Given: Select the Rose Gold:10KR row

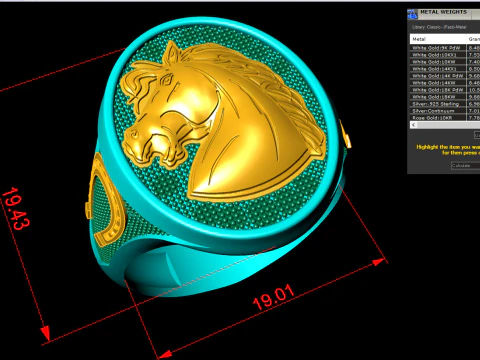Looking at the screenshot, I should tap(445, 118).
